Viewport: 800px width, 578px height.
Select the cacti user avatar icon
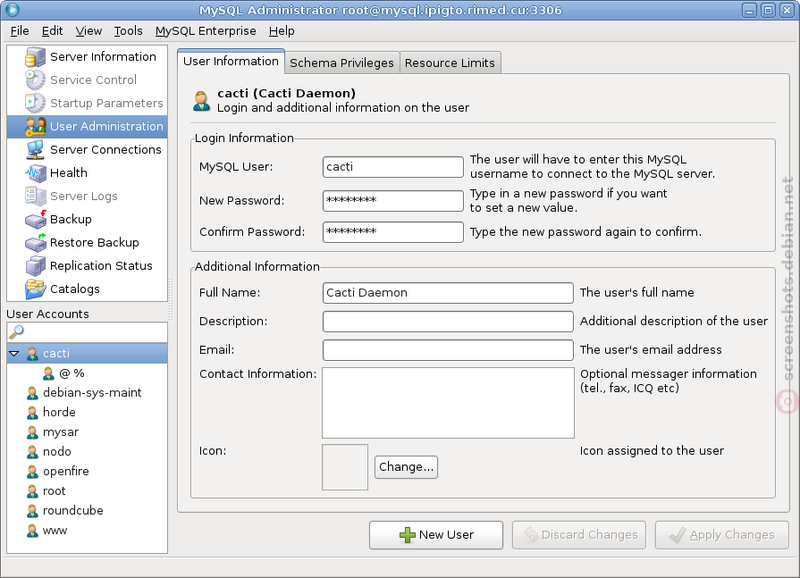pyautogui.click(x=32, y=354)
